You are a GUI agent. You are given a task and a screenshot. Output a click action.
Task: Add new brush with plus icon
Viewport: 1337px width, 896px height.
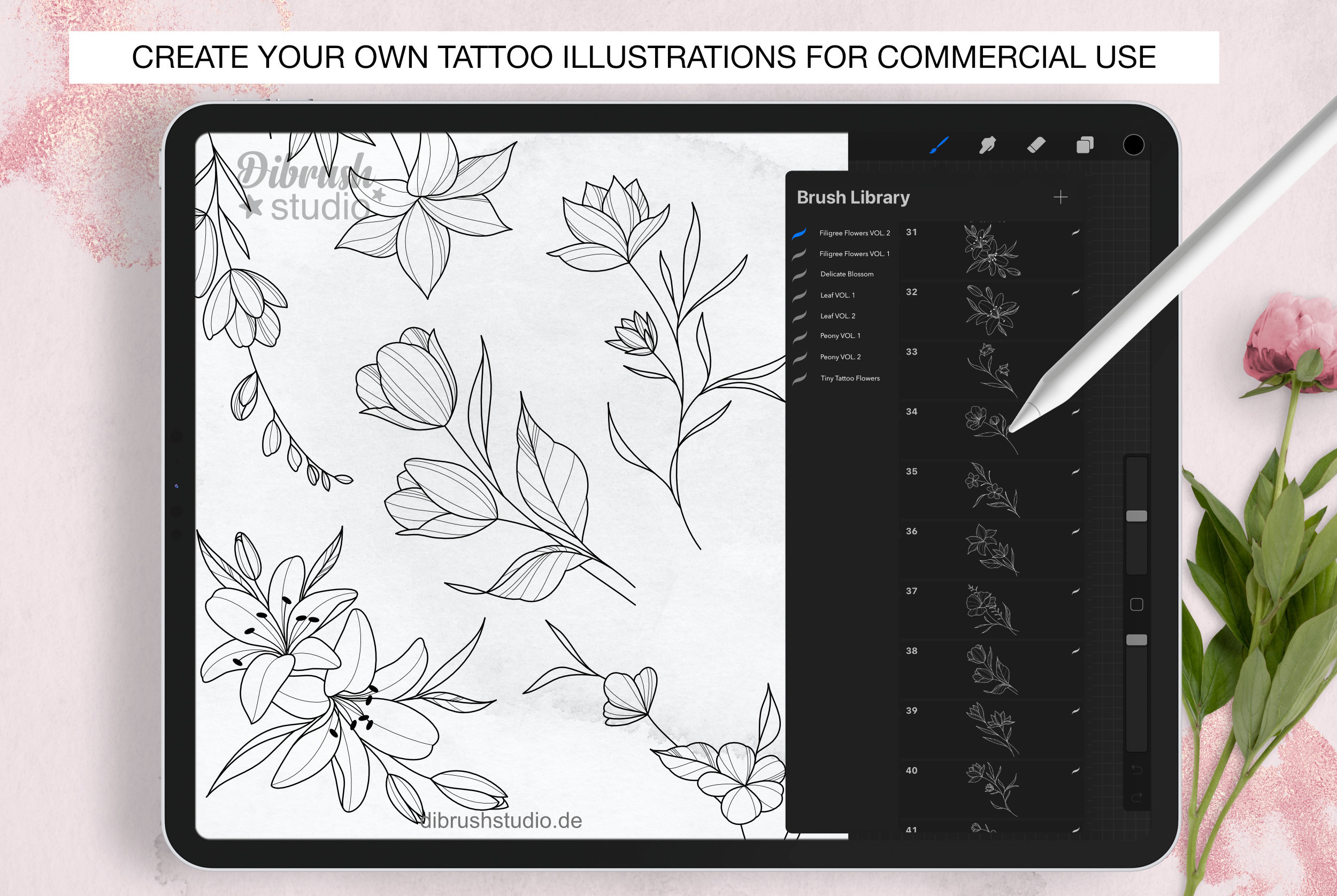[1061, 197]
